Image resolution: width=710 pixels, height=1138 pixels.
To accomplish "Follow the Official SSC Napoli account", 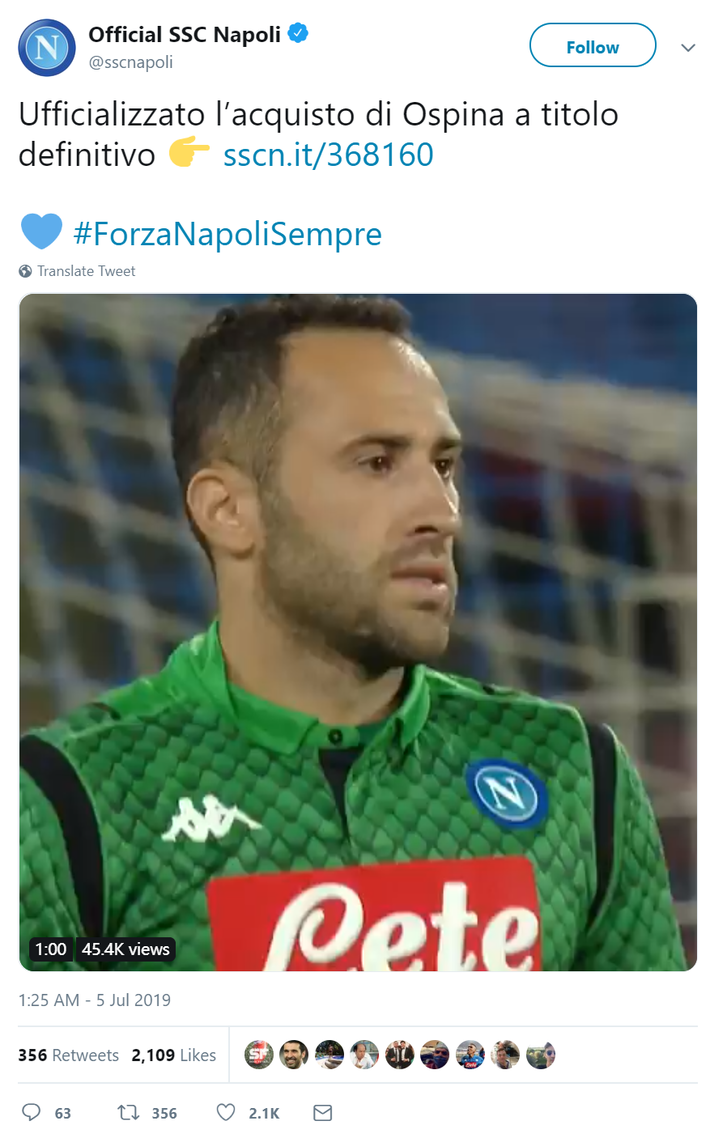I will click(592, 45).
